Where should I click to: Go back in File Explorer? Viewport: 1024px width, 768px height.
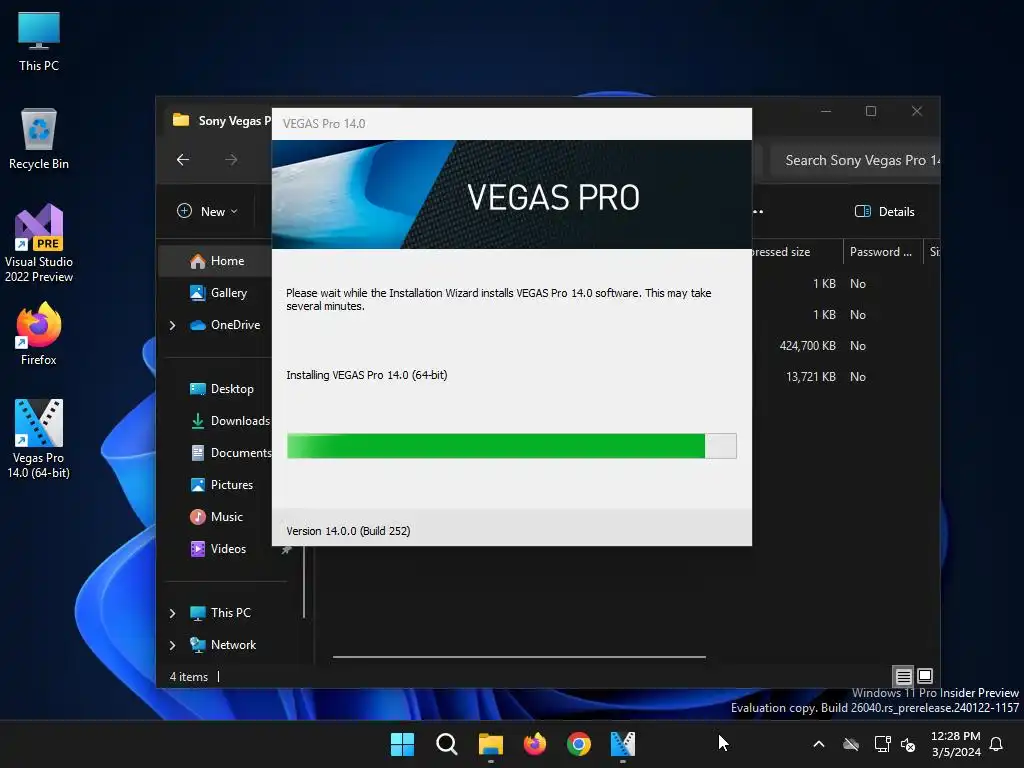click(x=183, y=159)
